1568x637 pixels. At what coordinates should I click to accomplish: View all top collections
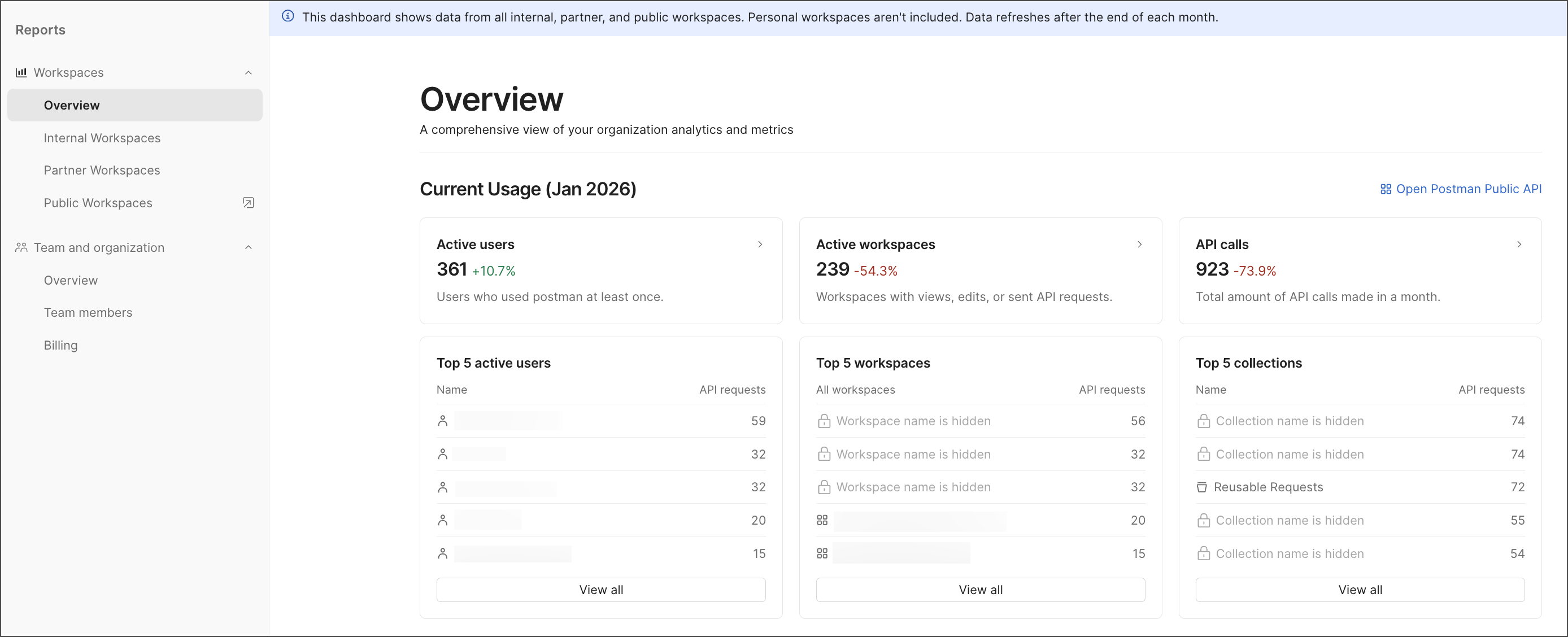[x=1359, y=590]
